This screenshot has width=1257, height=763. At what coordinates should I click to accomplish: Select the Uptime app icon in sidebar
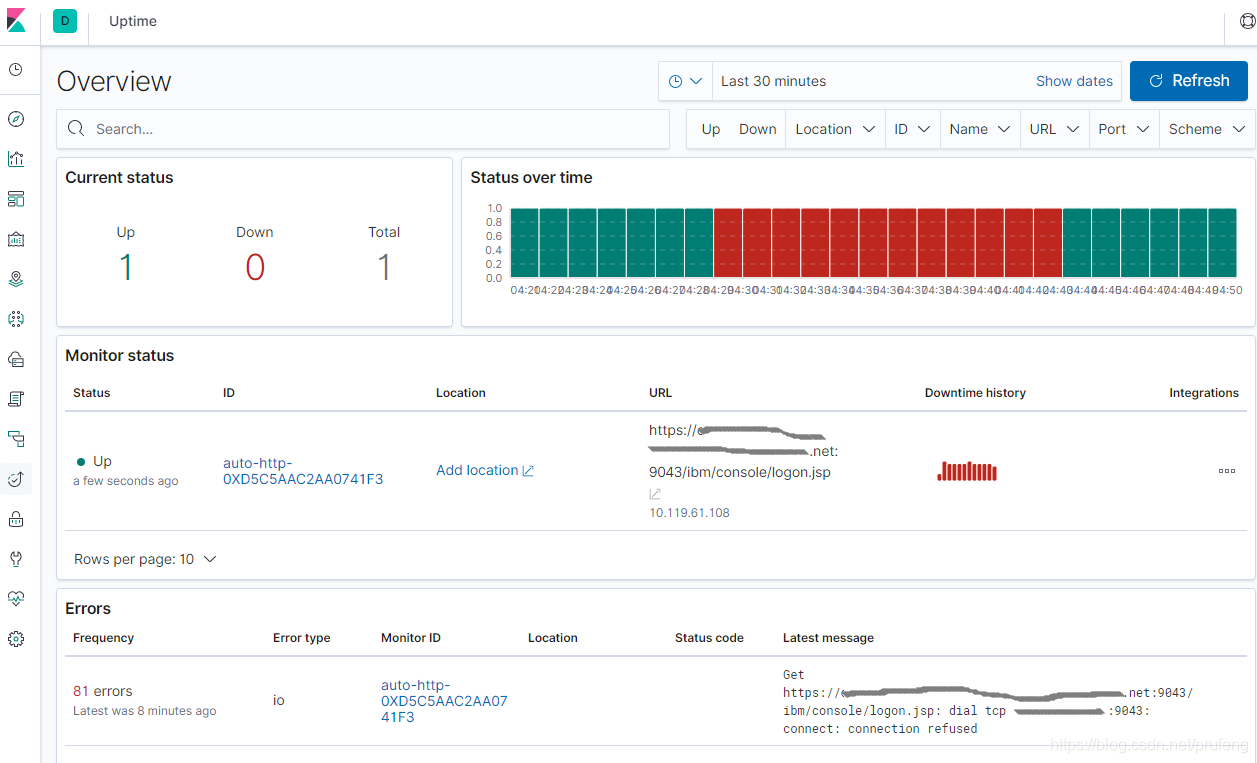pyautogui.click(x=16, y=478)
